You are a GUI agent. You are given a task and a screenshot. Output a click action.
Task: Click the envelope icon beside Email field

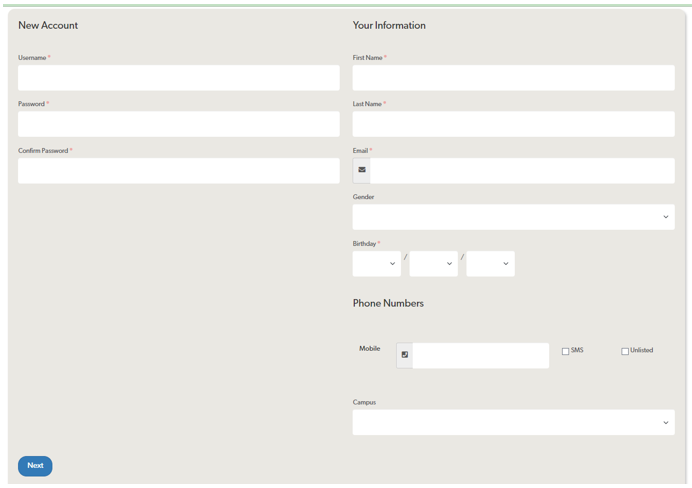[362, 170]
